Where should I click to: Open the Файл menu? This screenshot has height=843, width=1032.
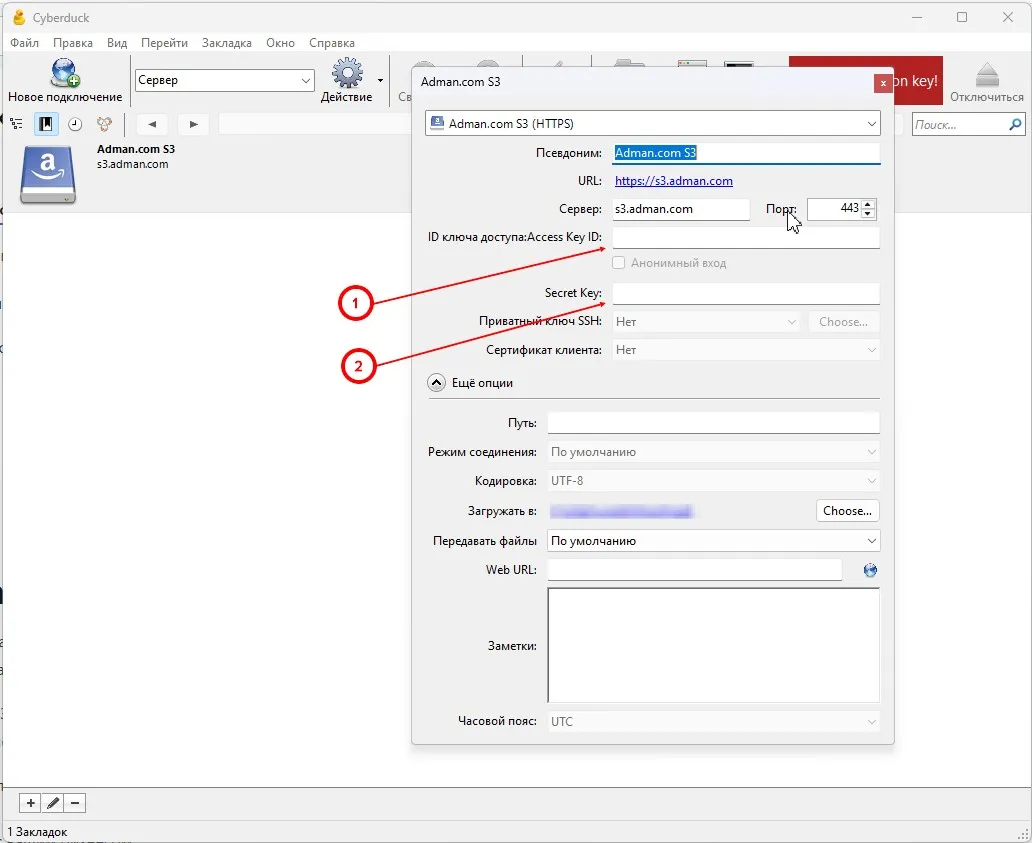pos(24,43)
